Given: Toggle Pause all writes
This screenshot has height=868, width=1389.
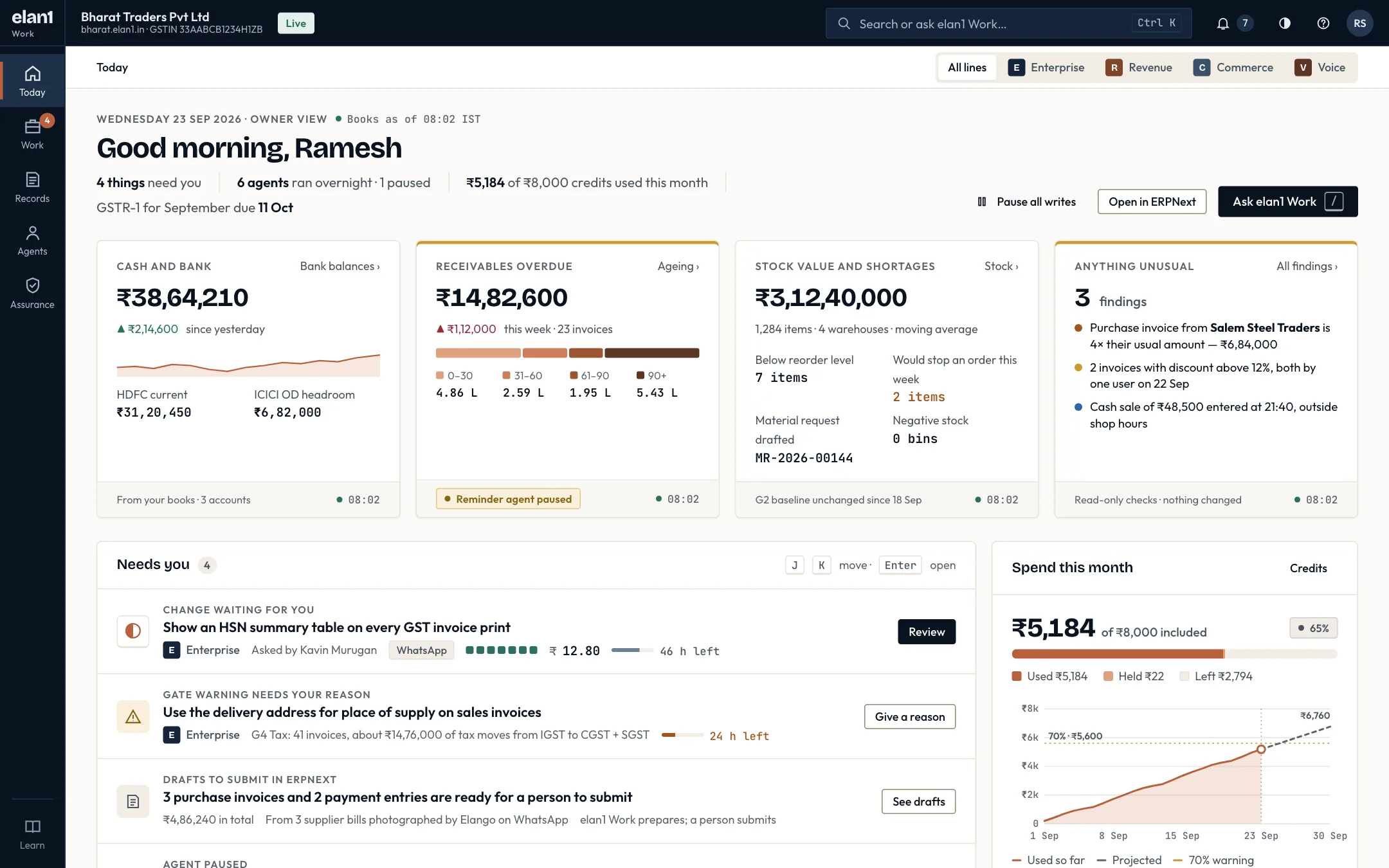Looking at the screenshot, I should [x=1027, y=202].
